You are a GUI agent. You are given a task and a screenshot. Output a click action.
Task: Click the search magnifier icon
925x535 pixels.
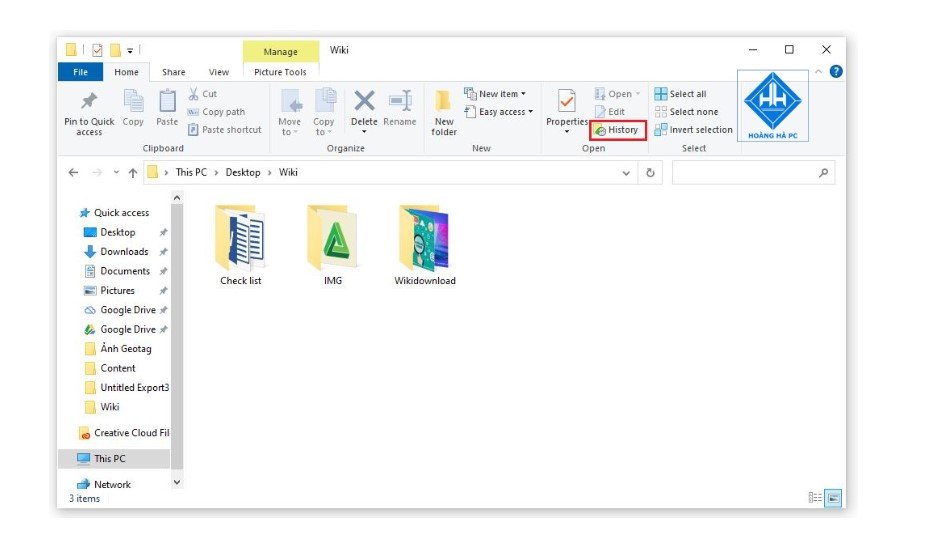tap(824, 173)
